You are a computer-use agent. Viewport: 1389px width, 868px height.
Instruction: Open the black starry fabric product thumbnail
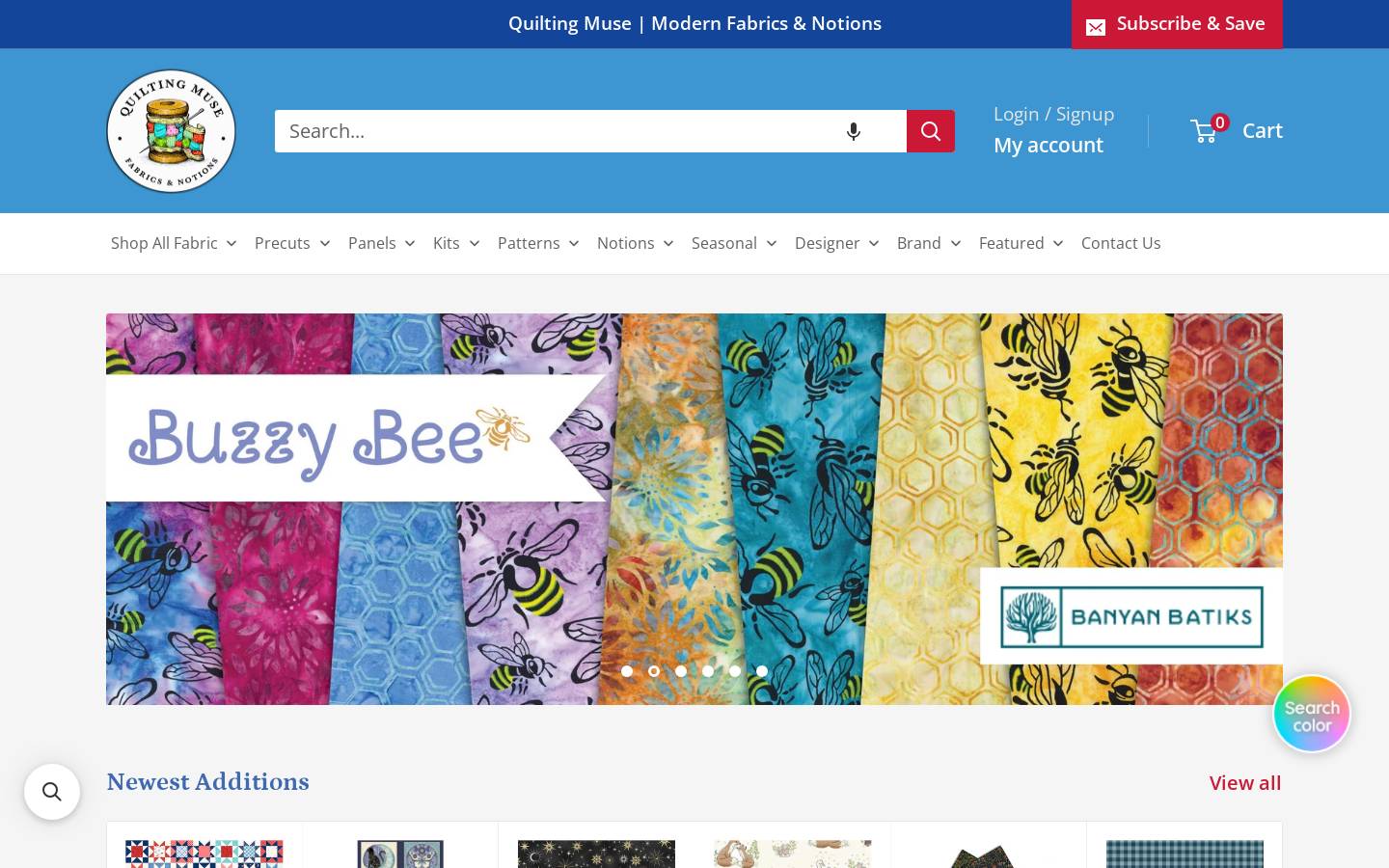(596, 854)
